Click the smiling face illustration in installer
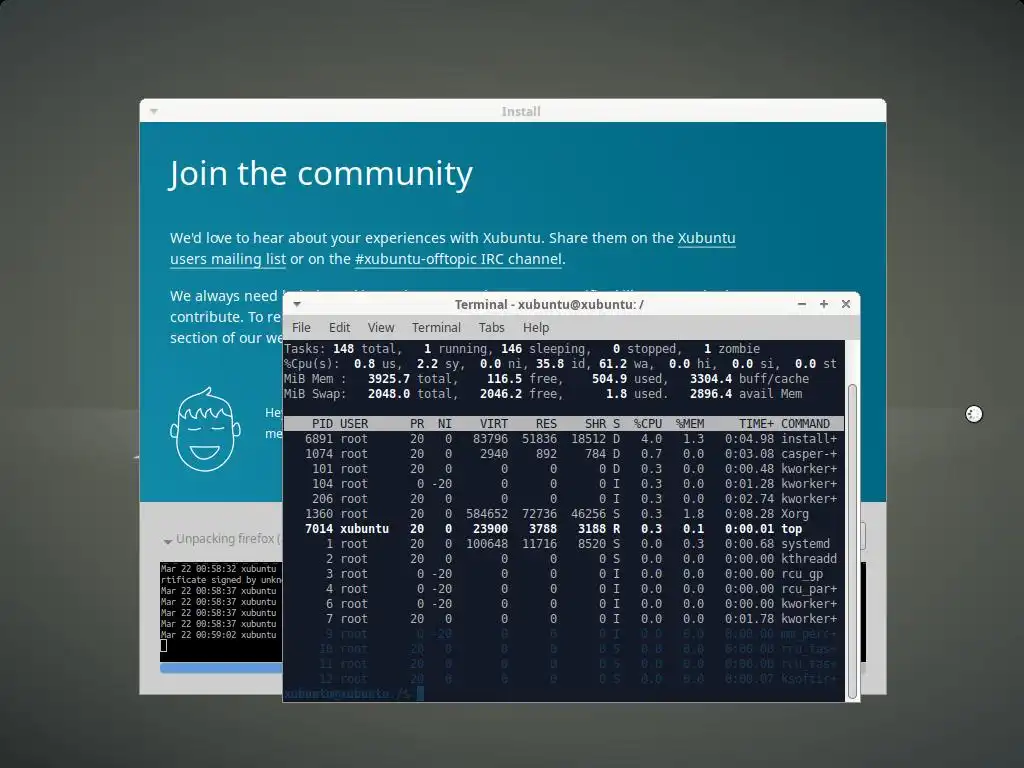 point(205,429)
